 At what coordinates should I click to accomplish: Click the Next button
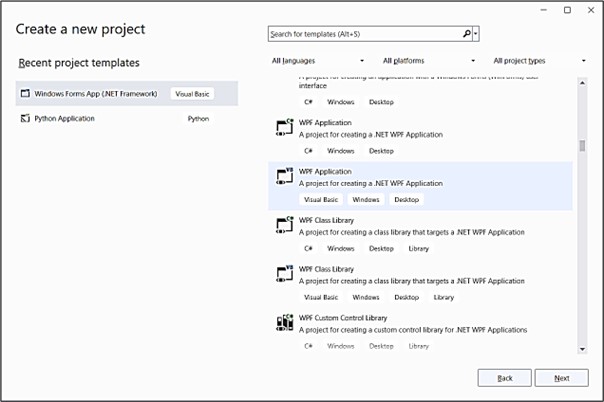pyautogui.click(x=562, y=378)
